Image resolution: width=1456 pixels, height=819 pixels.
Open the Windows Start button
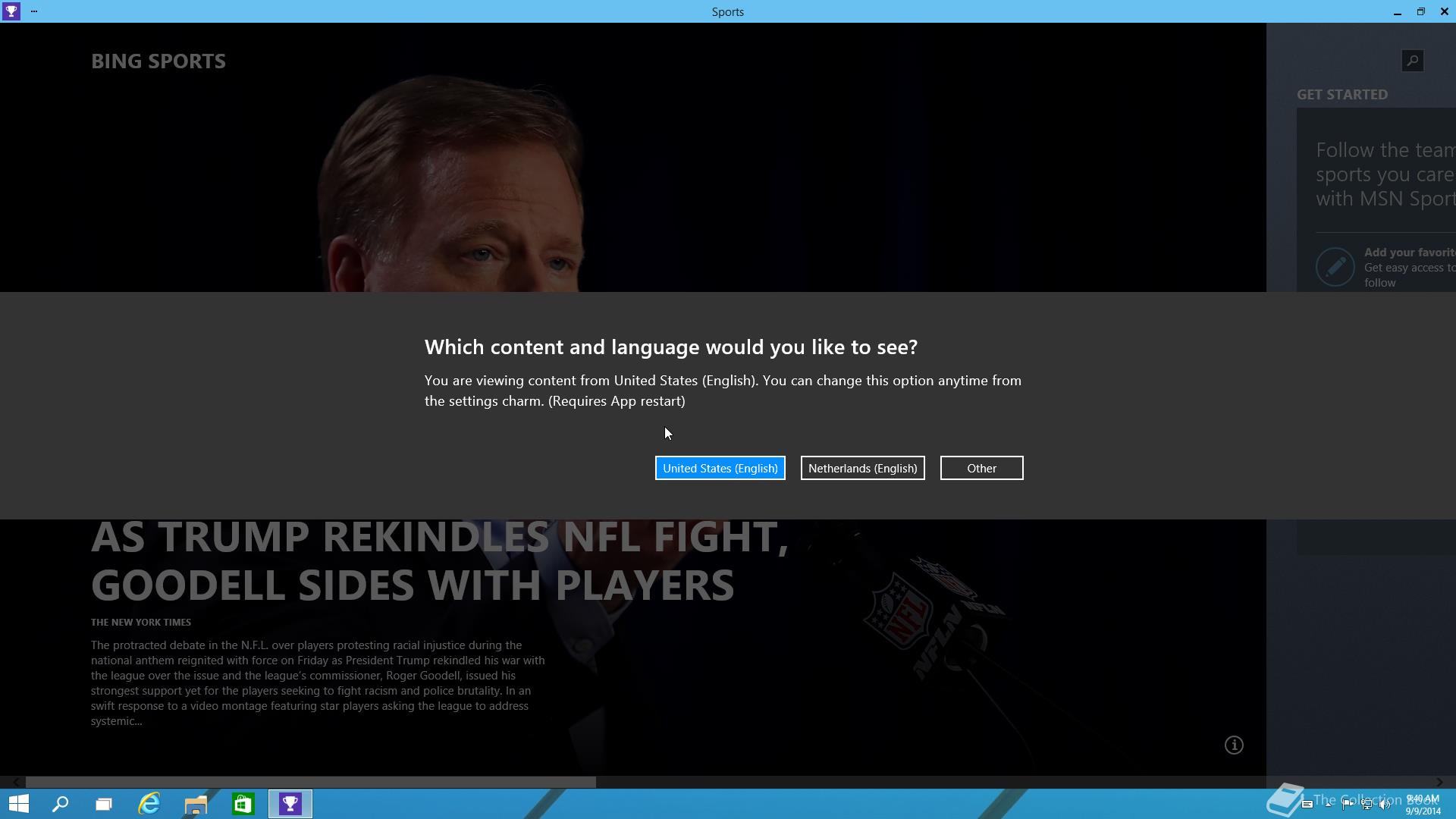18,804
